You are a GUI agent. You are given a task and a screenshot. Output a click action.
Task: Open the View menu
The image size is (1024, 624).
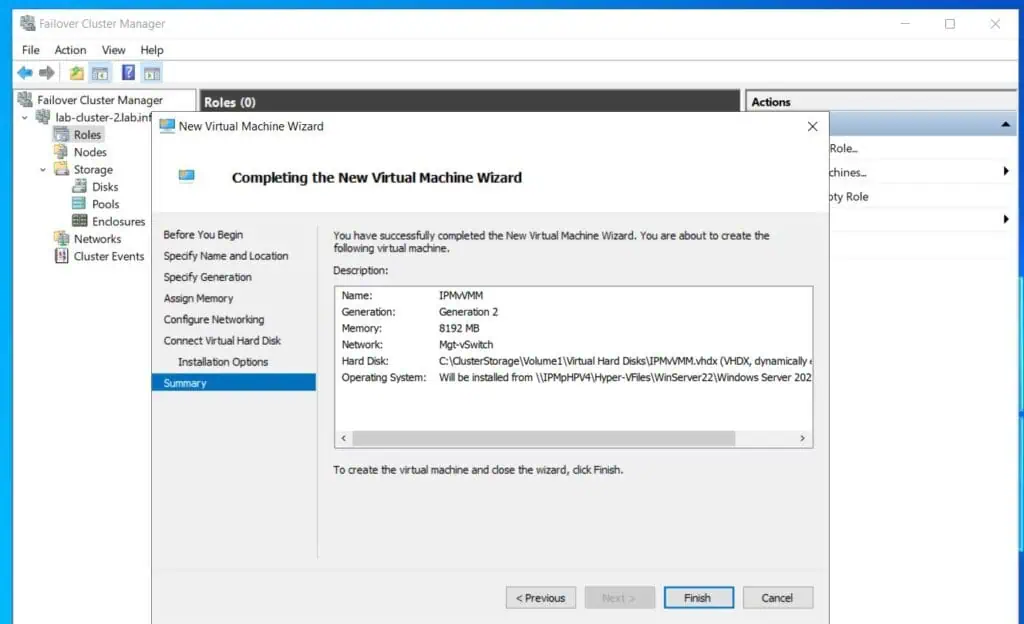pyautogui.click(x=113, y=50)
